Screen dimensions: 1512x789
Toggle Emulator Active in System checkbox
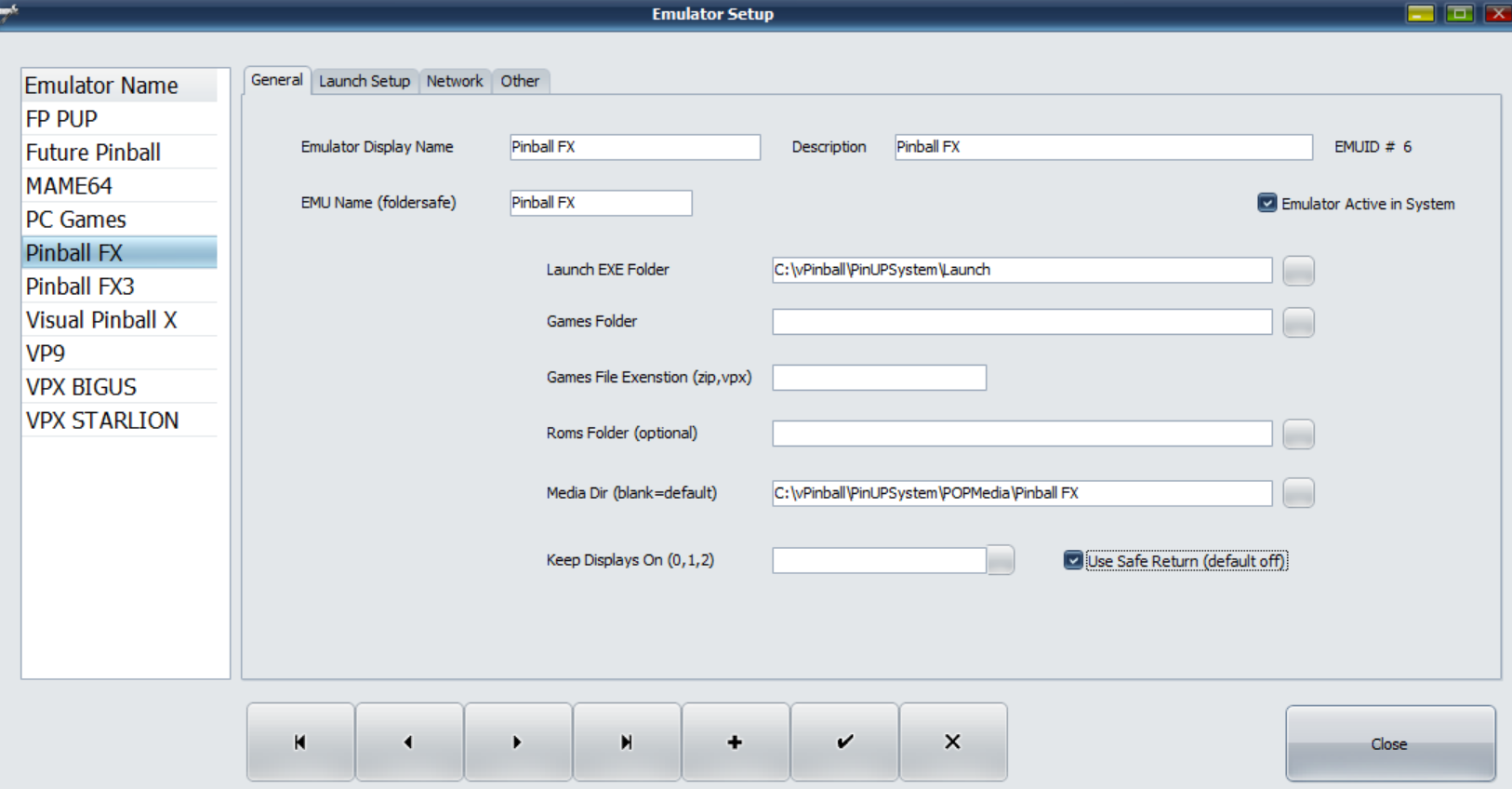1267,203
